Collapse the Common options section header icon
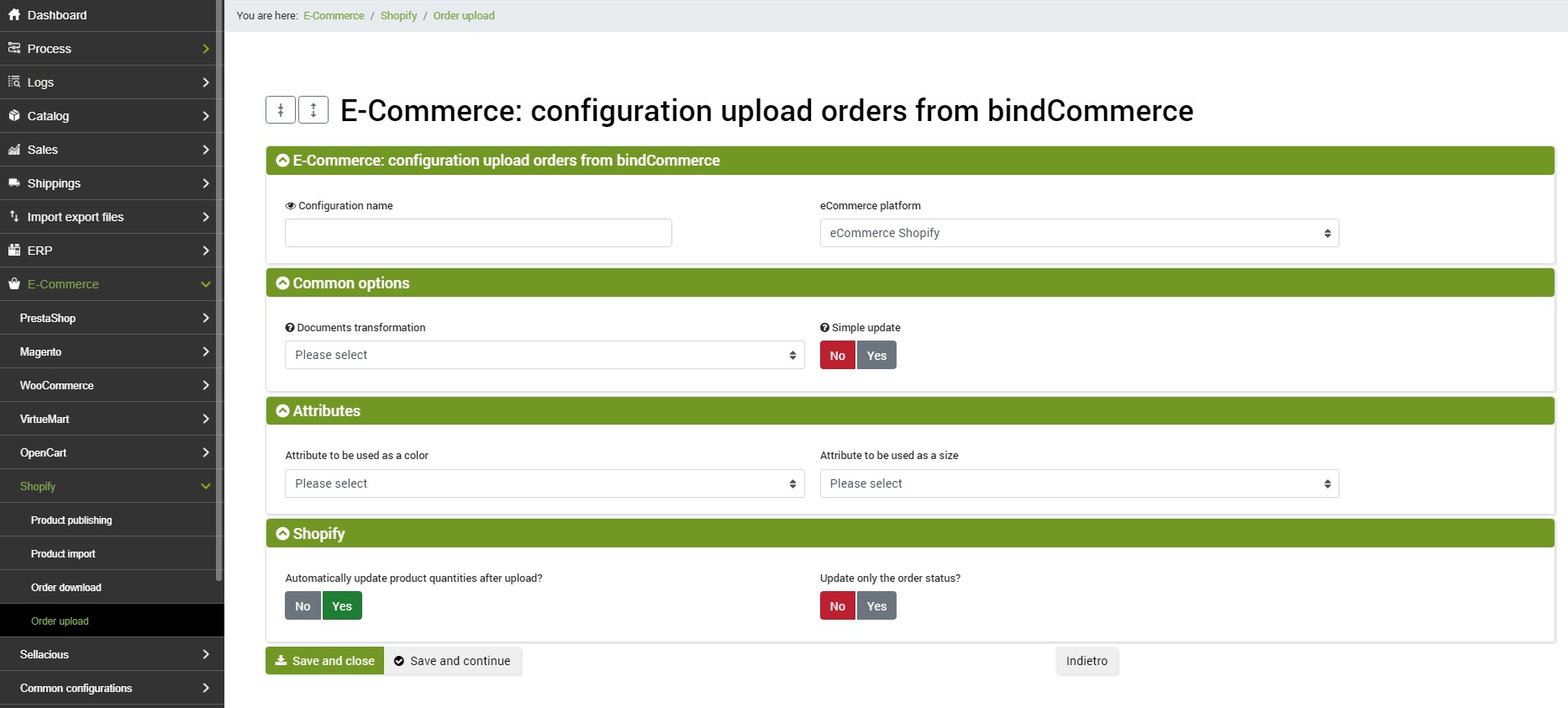 [x=283, y=283]
